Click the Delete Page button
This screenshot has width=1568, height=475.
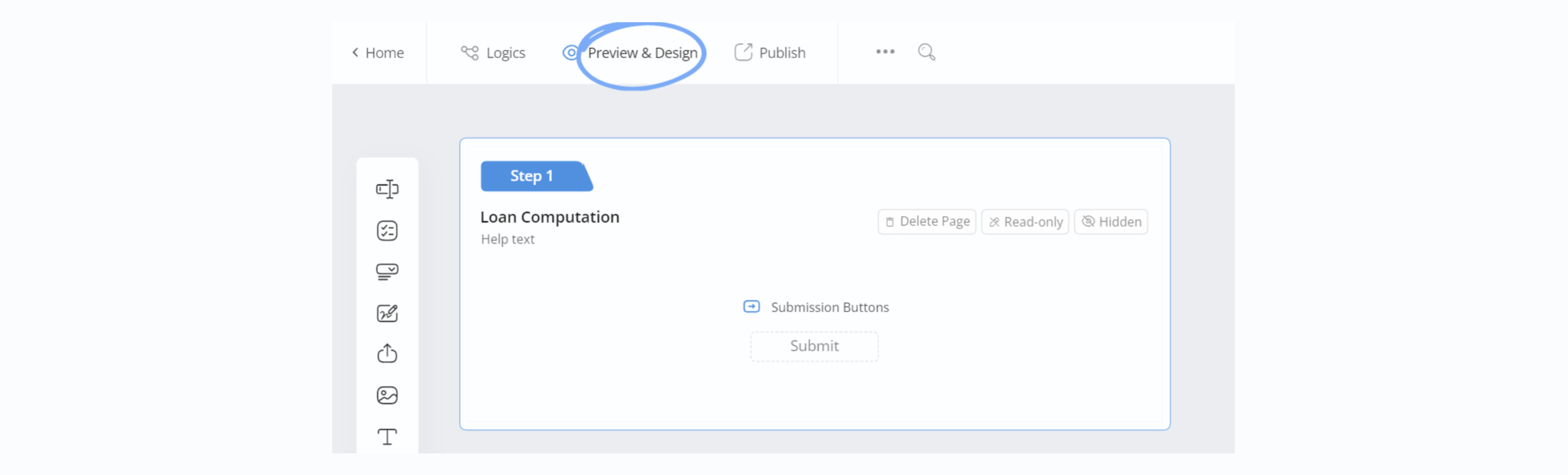pos(927,222)
